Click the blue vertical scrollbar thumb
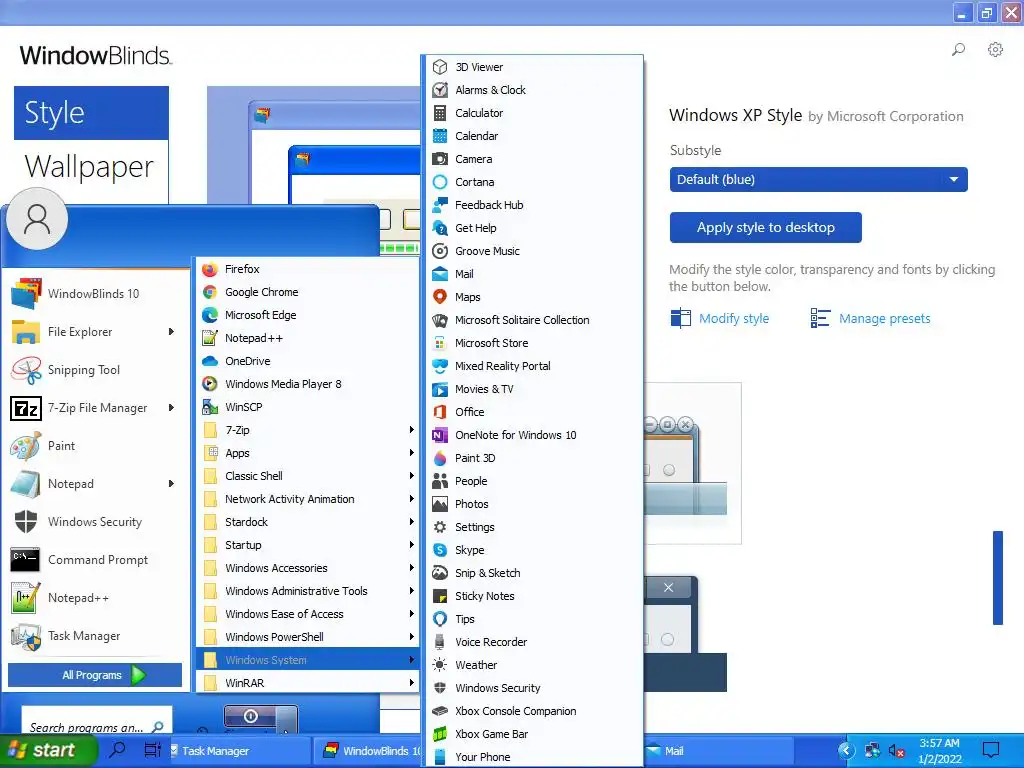1024x768 pixels. click(998, 578)
